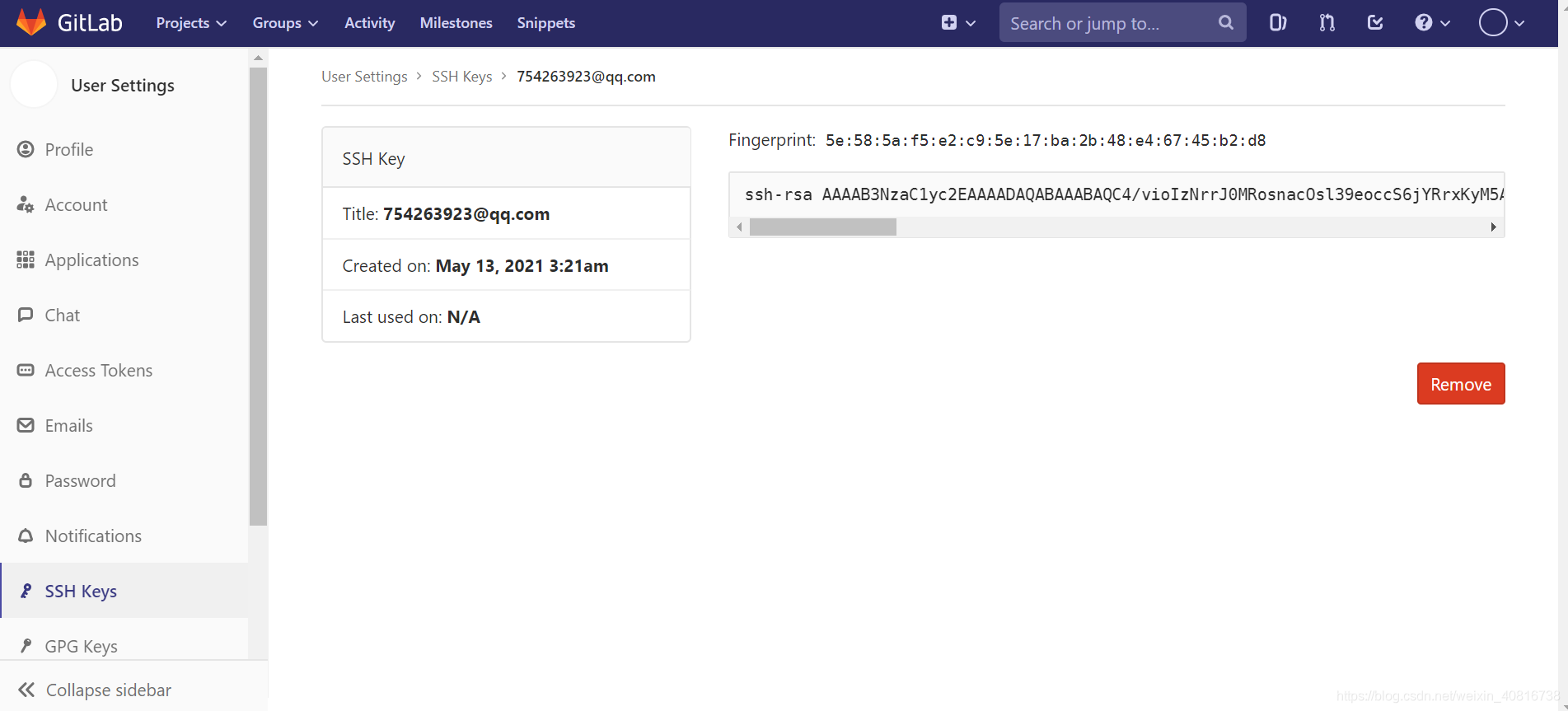Open Account settings page
This screenshot has height=711, width=1568.
point(76,204)
